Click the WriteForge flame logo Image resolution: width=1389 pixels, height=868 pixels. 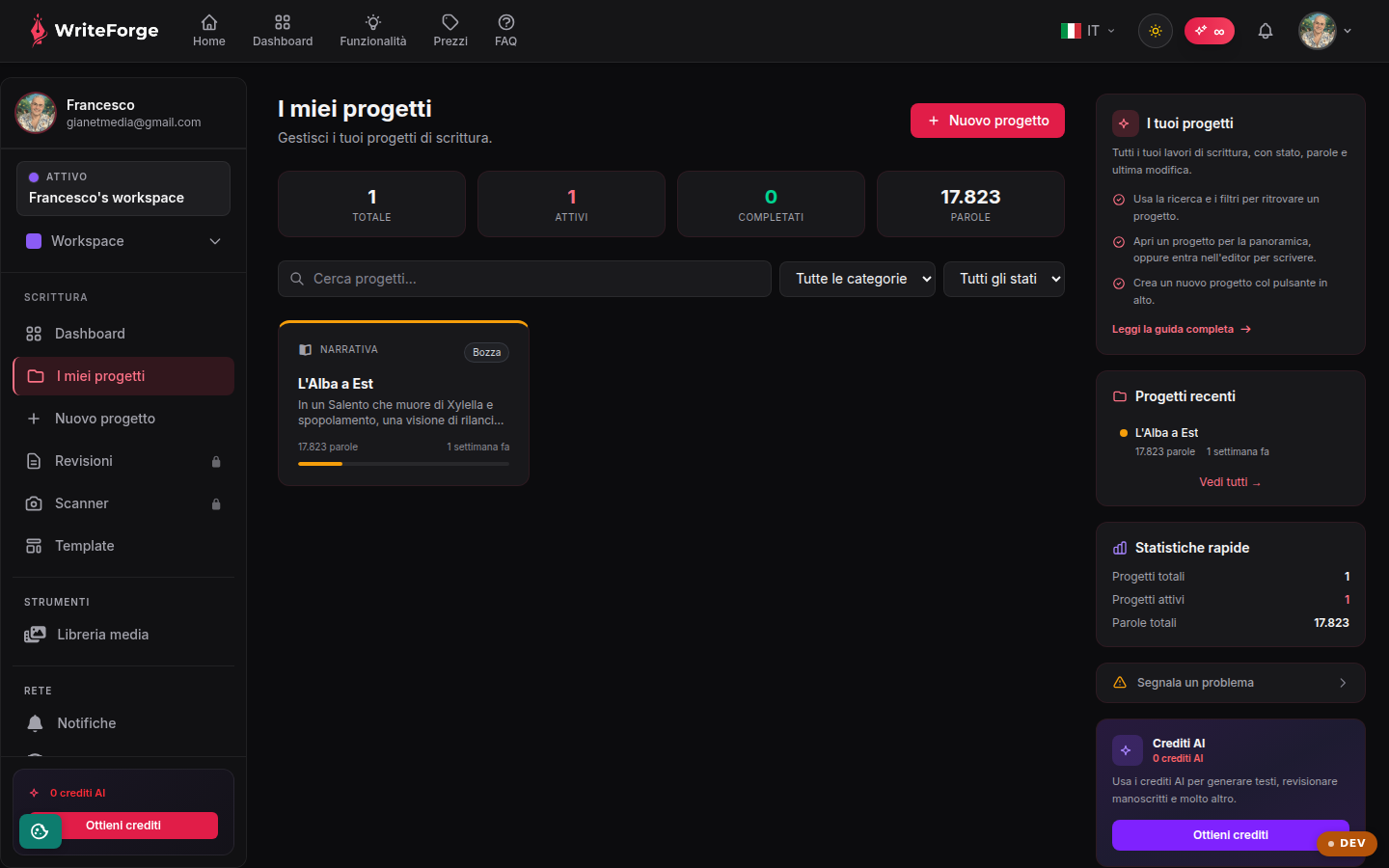pyautogui.click(x=38, y=31)
